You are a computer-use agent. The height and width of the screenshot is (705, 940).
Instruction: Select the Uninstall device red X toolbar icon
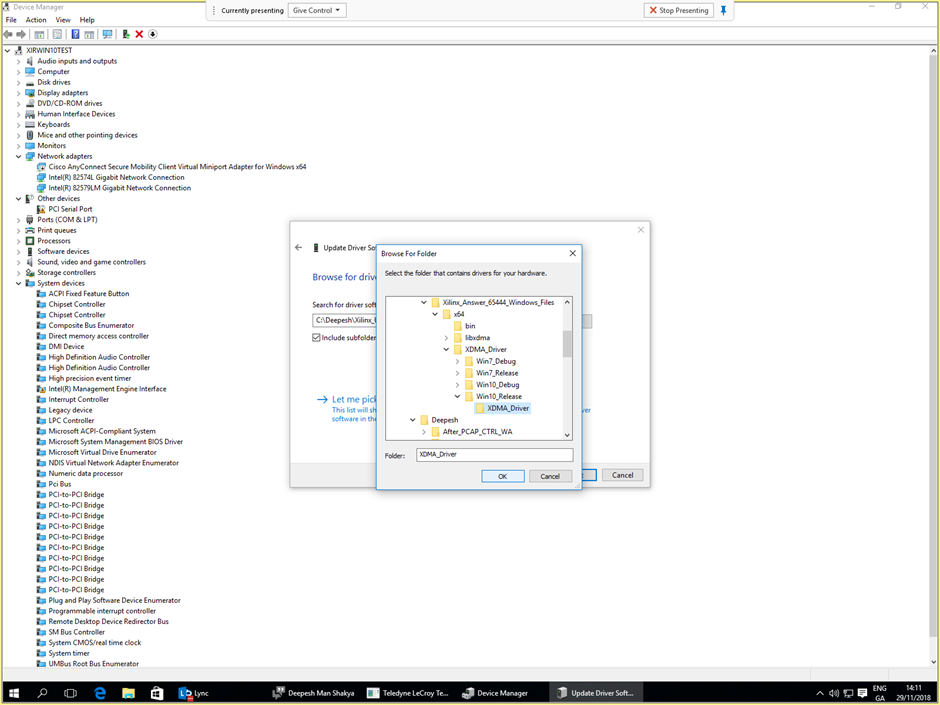(139, 34)
